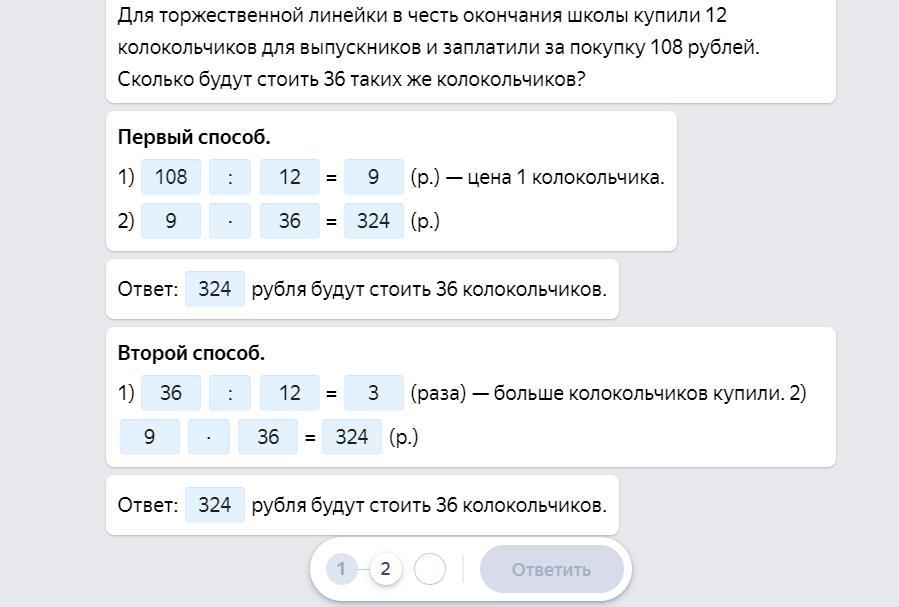Select the result field 3 before "(раза)"
The height and width of the screenshot is (607, 899).
373,393
